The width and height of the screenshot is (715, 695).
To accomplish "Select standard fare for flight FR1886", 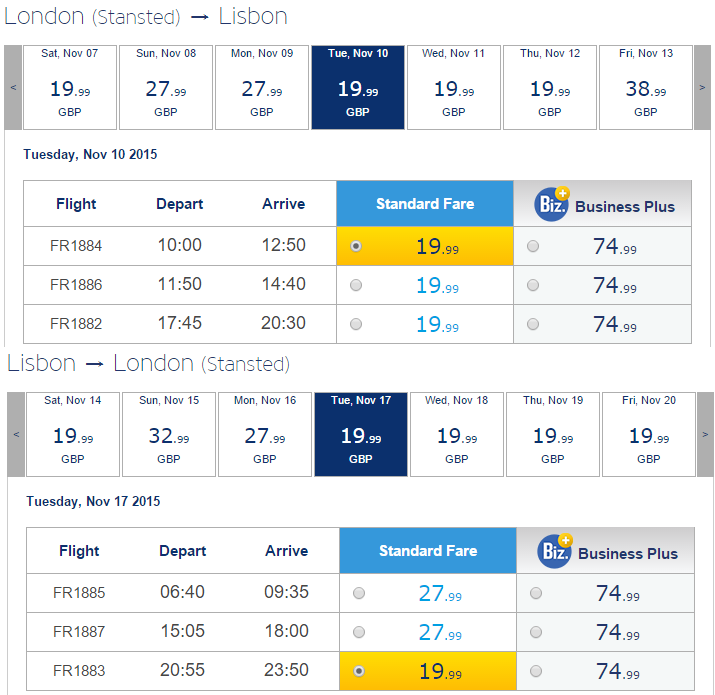I will tap(356, 285).
